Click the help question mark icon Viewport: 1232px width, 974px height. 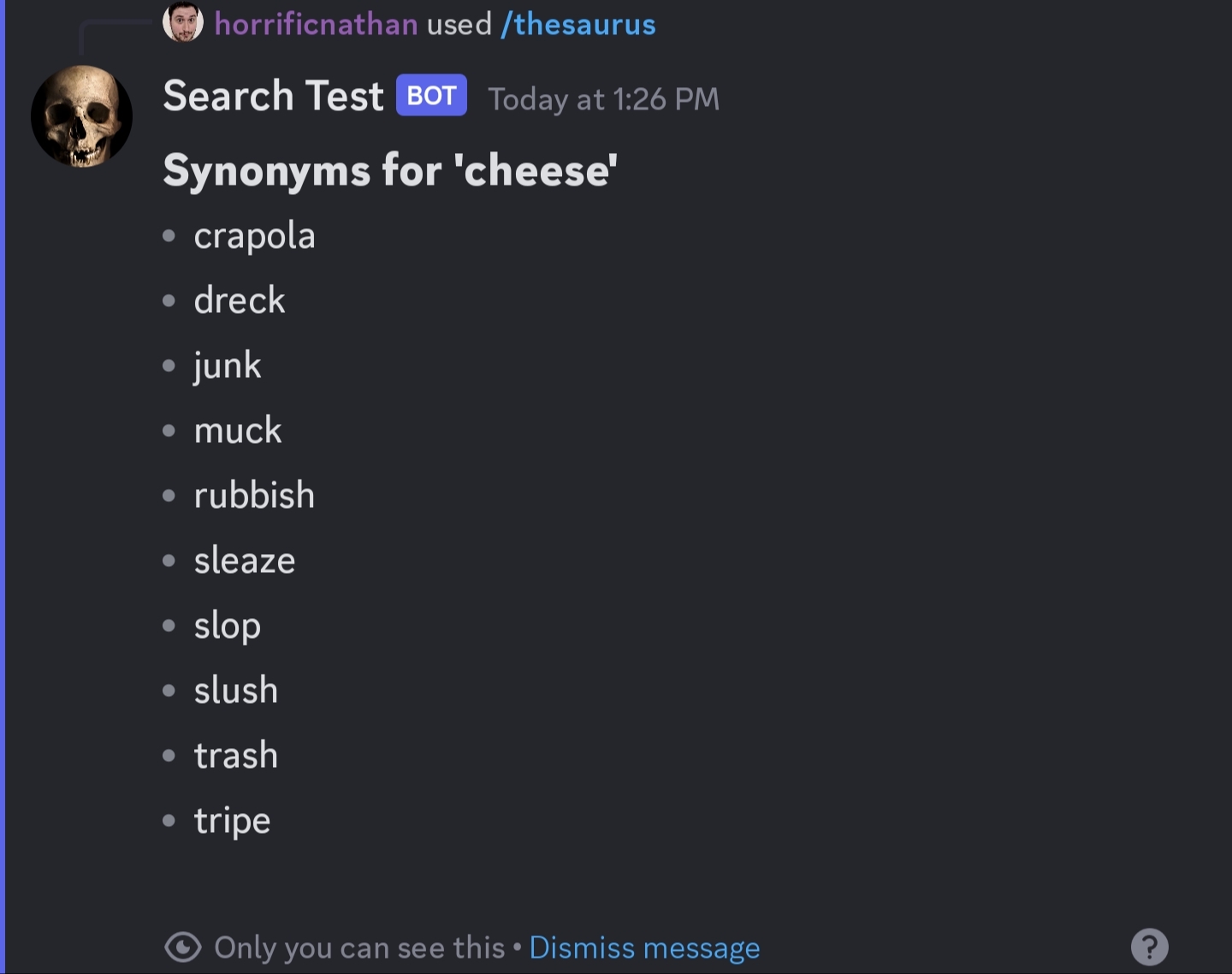[1149, 947]
